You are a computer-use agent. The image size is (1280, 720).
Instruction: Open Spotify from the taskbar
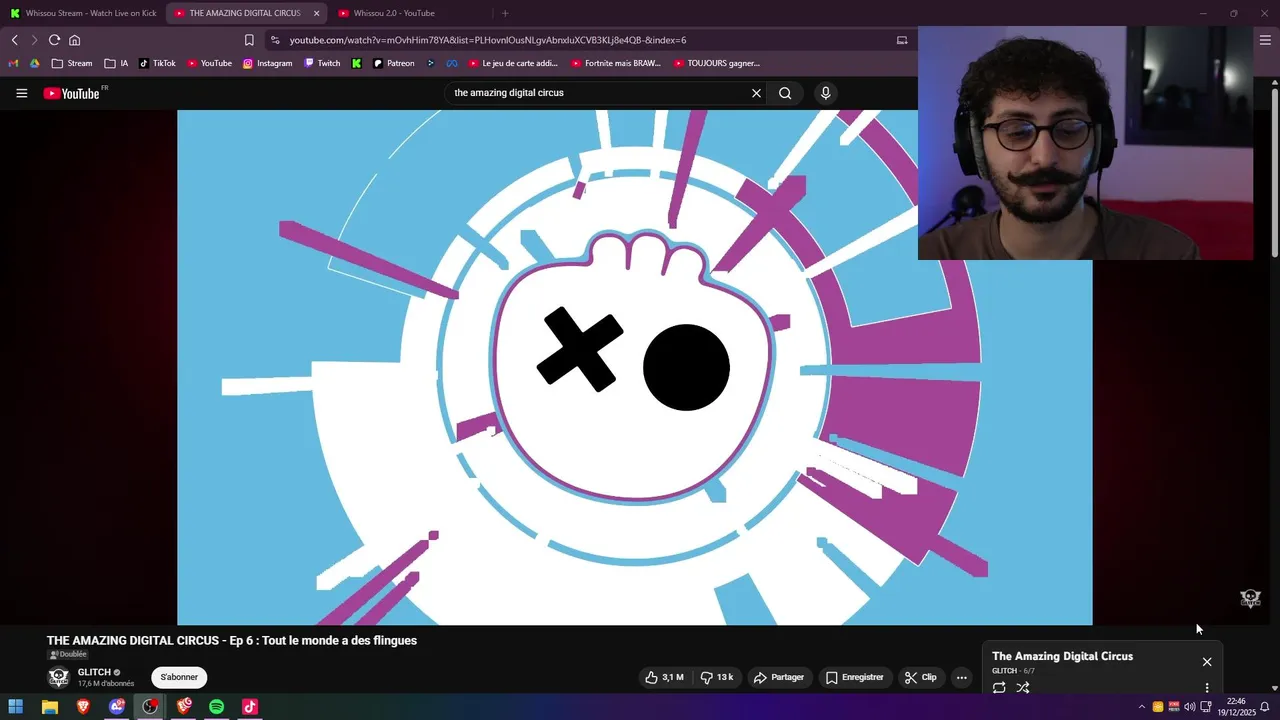pyautogui.click(x=217, y=707)
